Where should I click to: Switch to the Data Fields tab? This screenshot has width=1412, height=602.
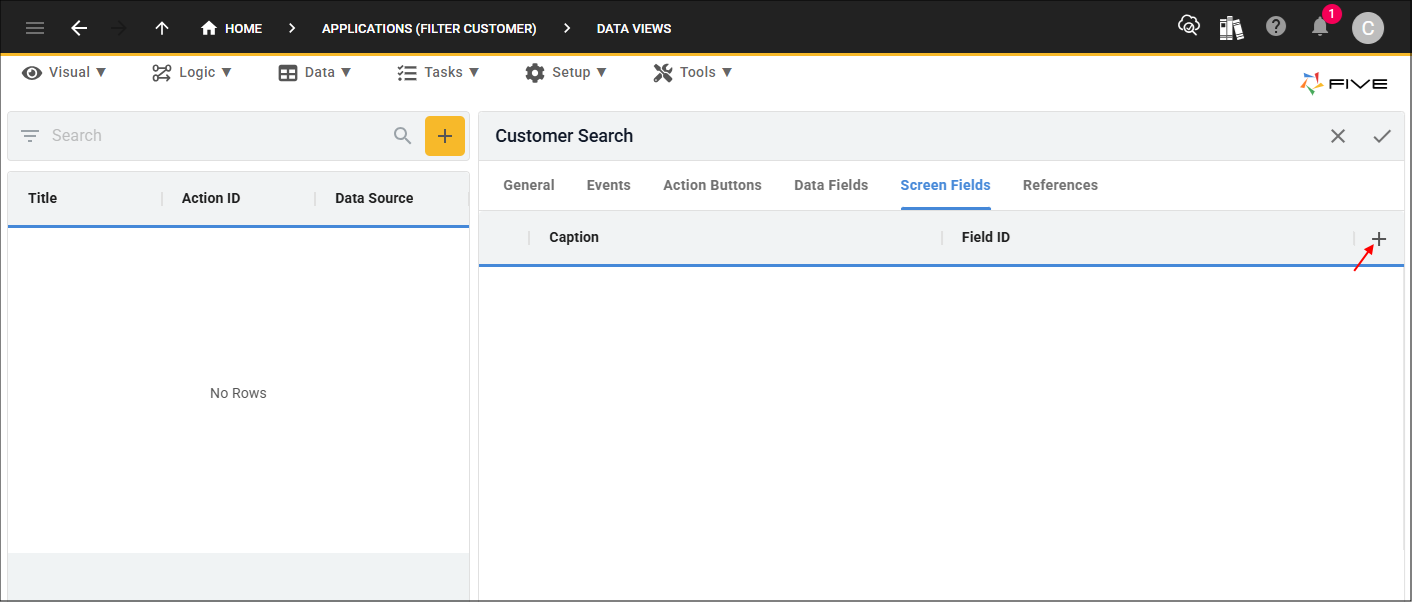pyautogui.click(x=831, y=185)
